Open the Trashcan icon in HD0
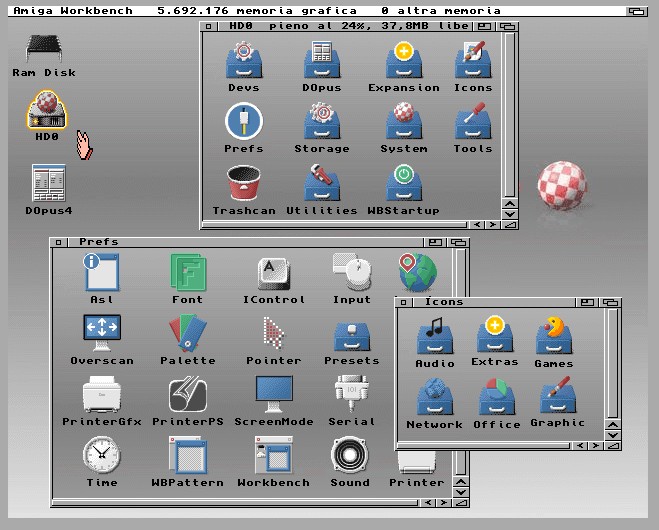Image resolution: width=659 pixels, height=530 pixels. click(x=243, y=185)
